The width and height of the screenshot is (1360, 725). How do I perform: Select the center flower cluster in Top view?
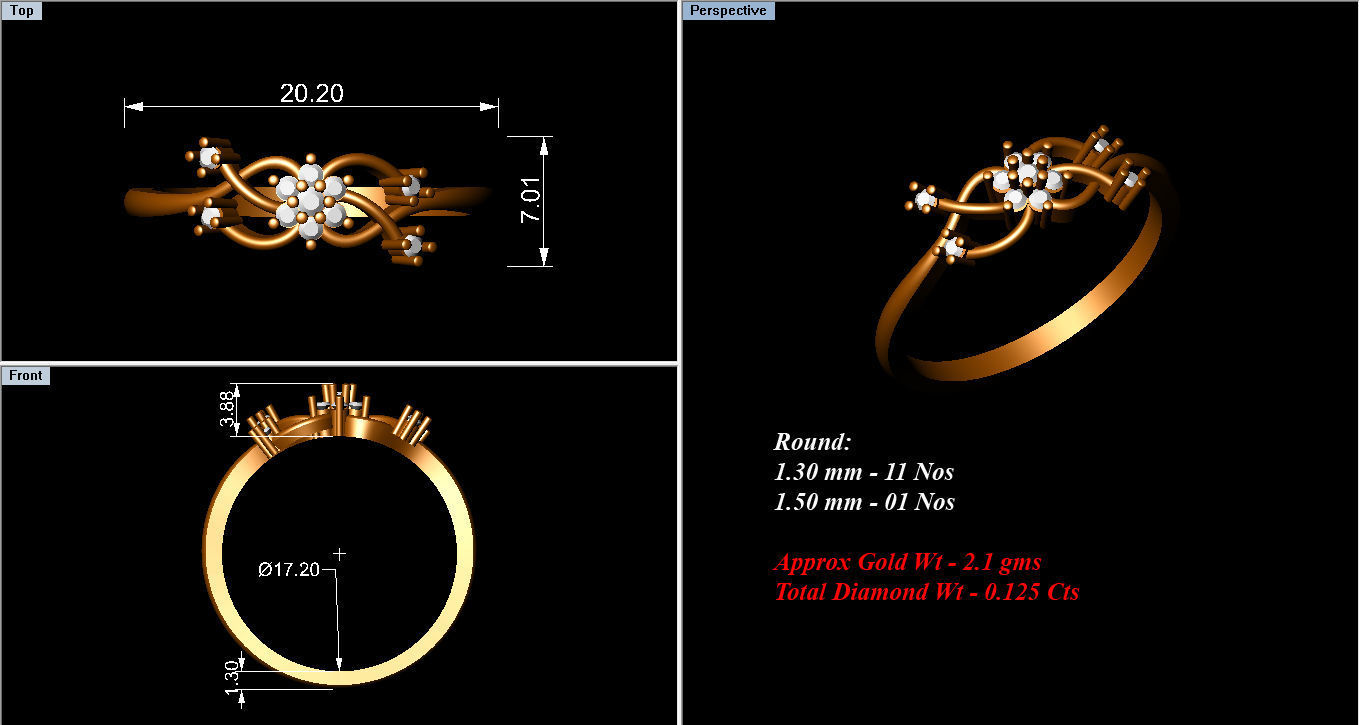(310, 201)
